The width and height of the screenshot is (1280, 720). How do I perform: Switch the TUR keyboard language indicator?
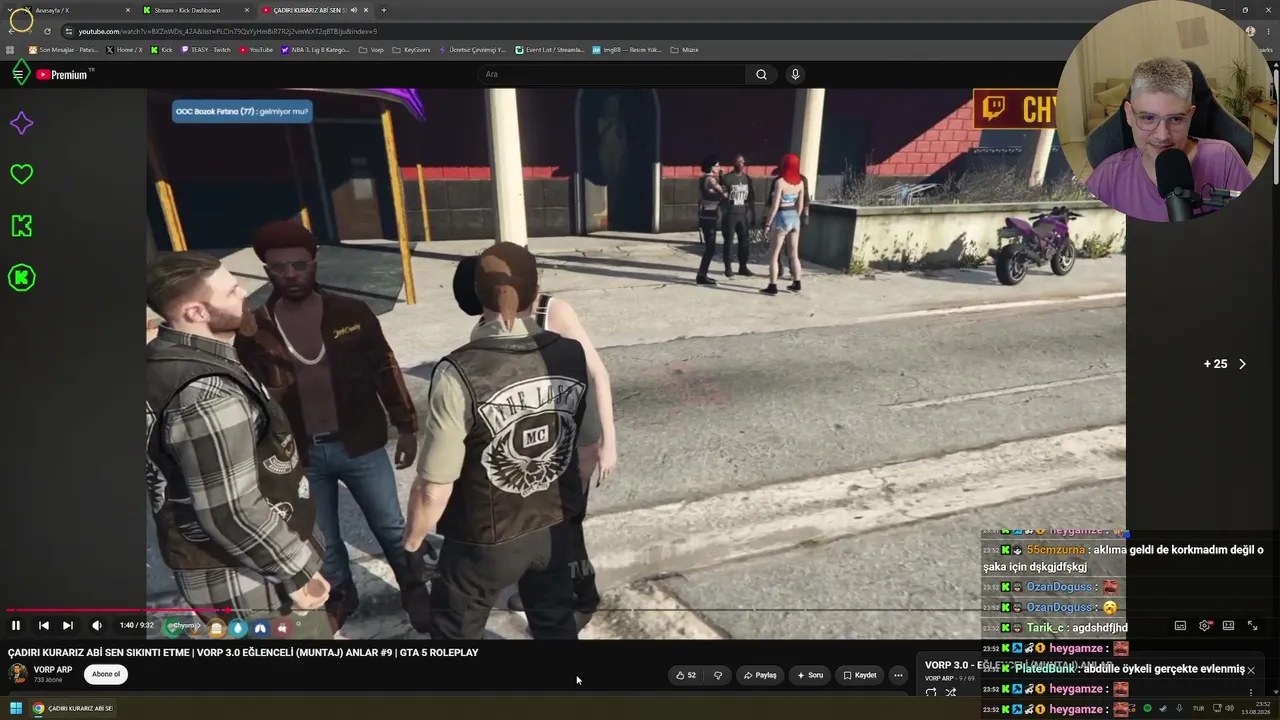pyautogui.click(x=1198, y=709)
